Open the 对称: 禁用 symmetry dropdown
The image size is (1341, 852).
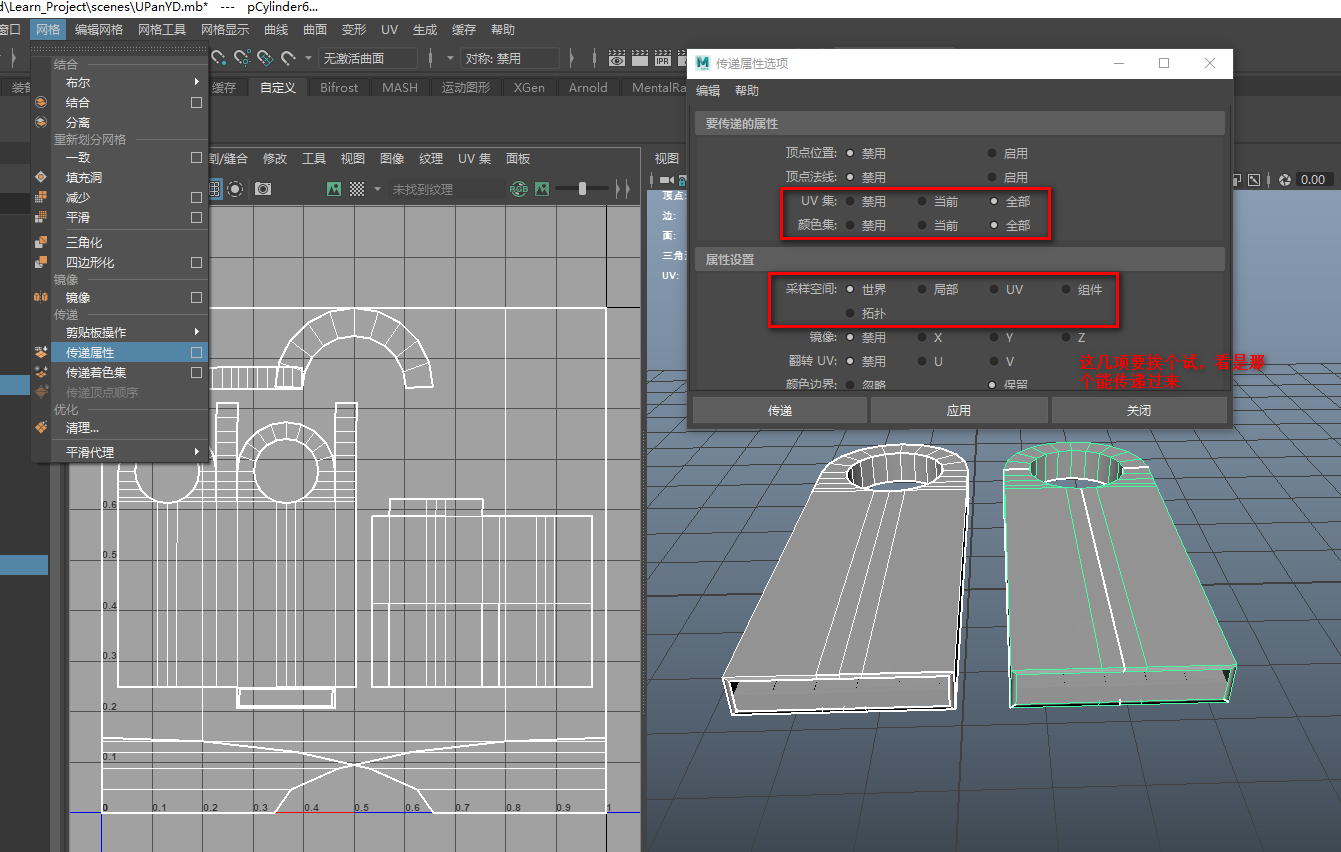coord(510,59)
